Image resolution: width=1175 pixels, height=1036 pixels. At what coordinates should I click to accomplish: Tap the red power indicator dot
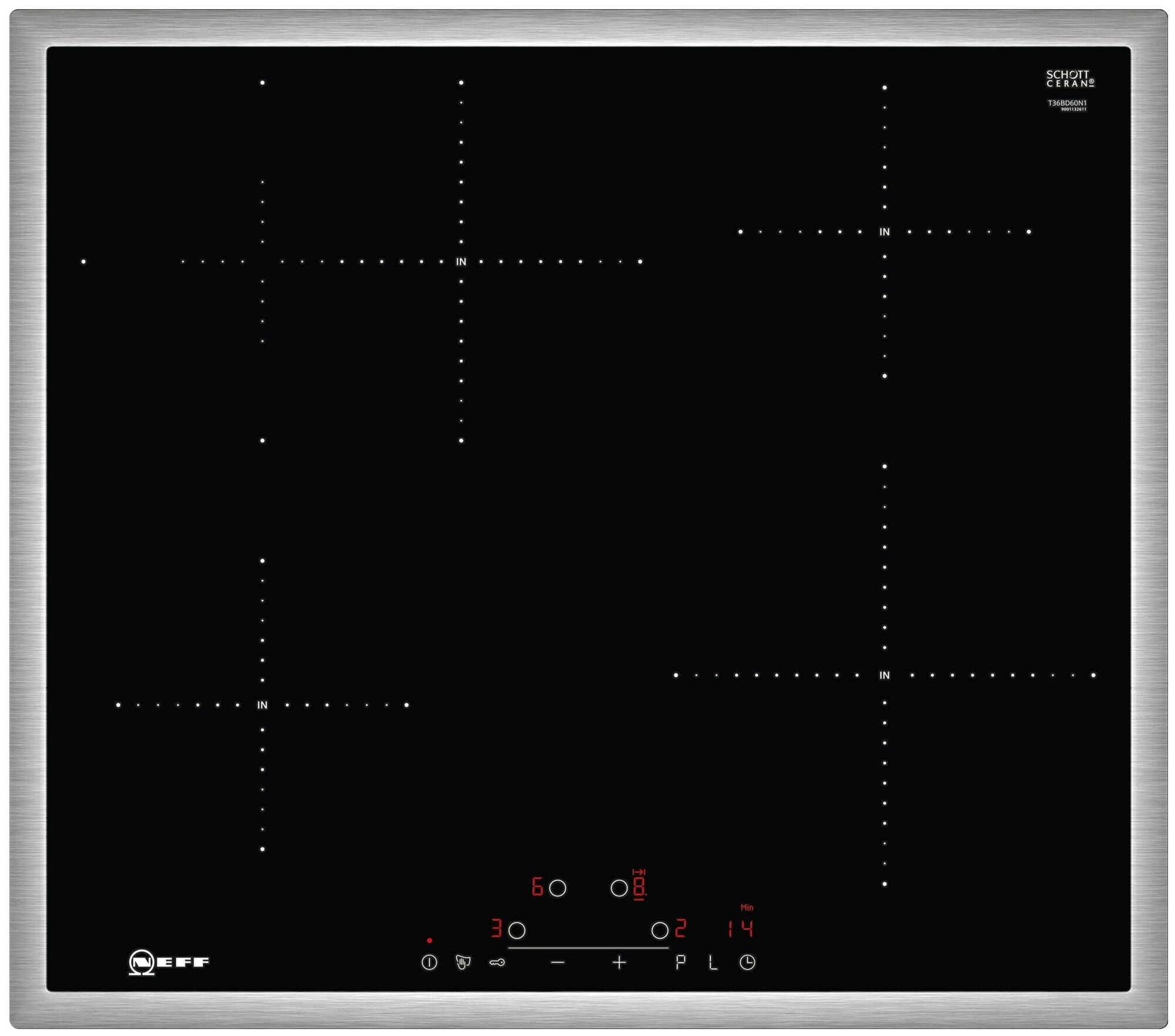pyautogui.click(x=429, y=940)
